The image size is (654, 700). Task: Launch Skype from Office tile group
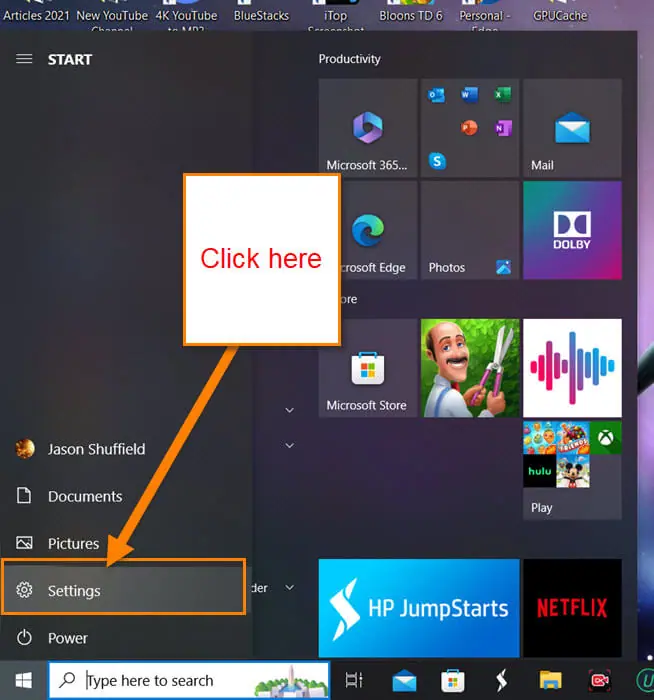coord(437,161)
